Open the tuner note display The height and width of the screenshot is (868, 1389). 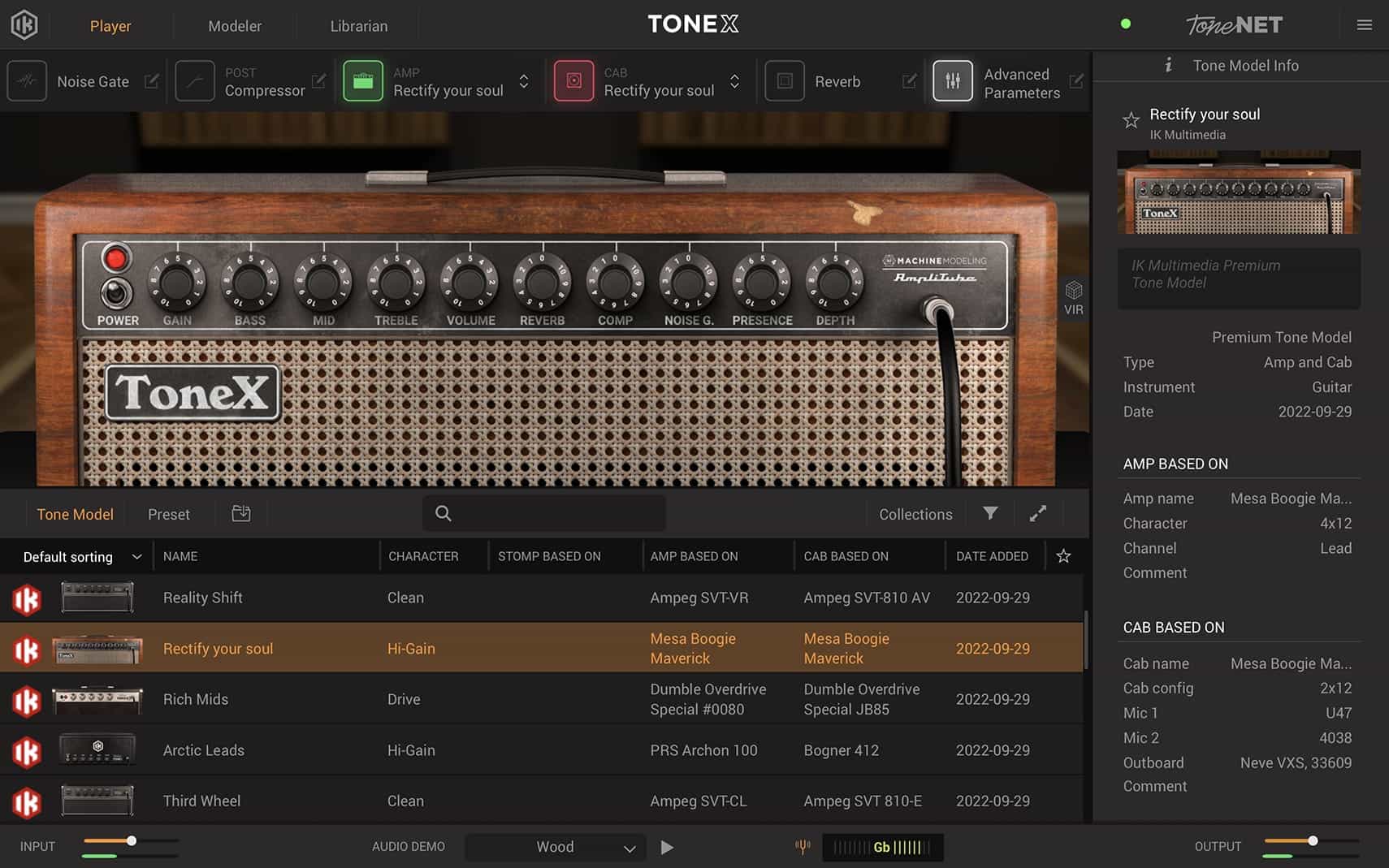pyautogui.click(x=882, y=847)
